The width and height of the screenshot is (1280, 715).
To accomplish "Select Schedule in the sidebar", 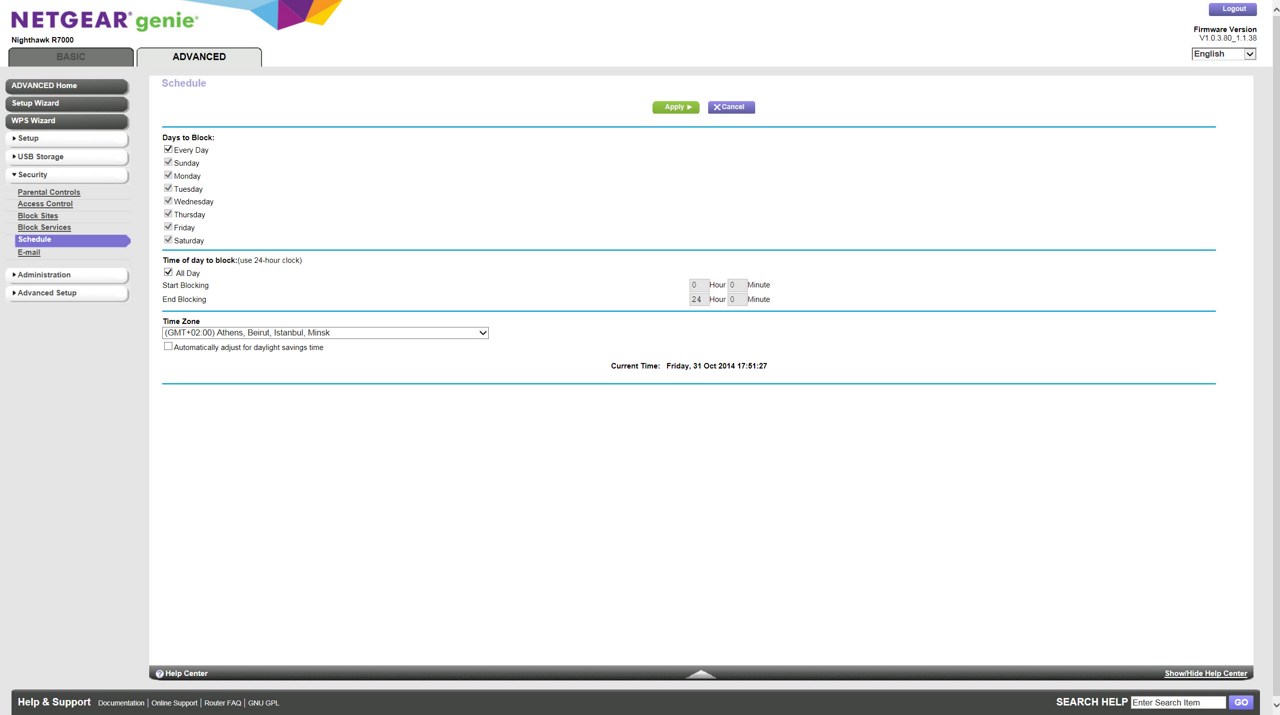I will (x=72, y=240).
